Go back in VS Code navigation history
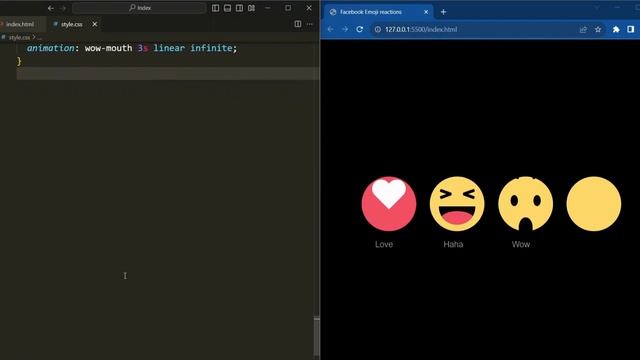640x360 pixels. pos(51,8)
